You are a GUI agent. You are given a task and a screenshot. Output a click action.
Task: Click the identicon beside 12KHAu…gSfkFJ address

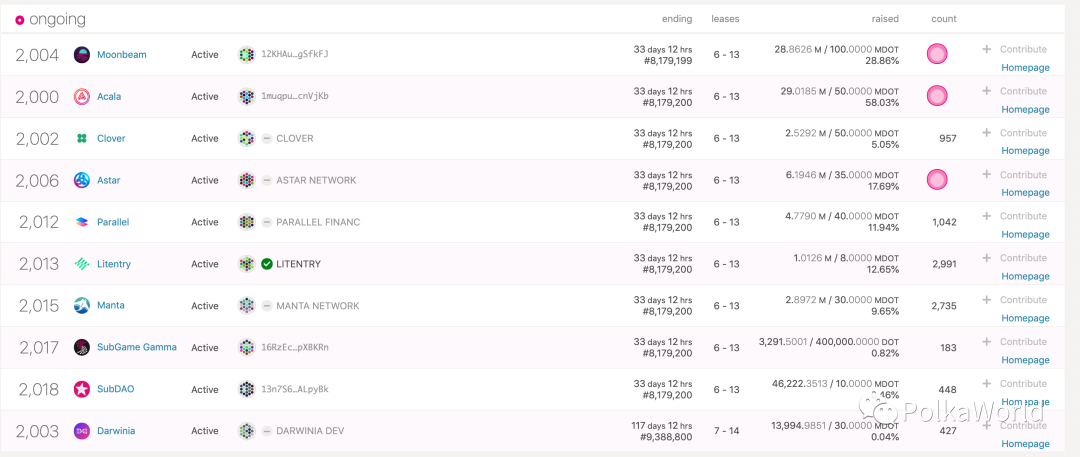[246, 55]
